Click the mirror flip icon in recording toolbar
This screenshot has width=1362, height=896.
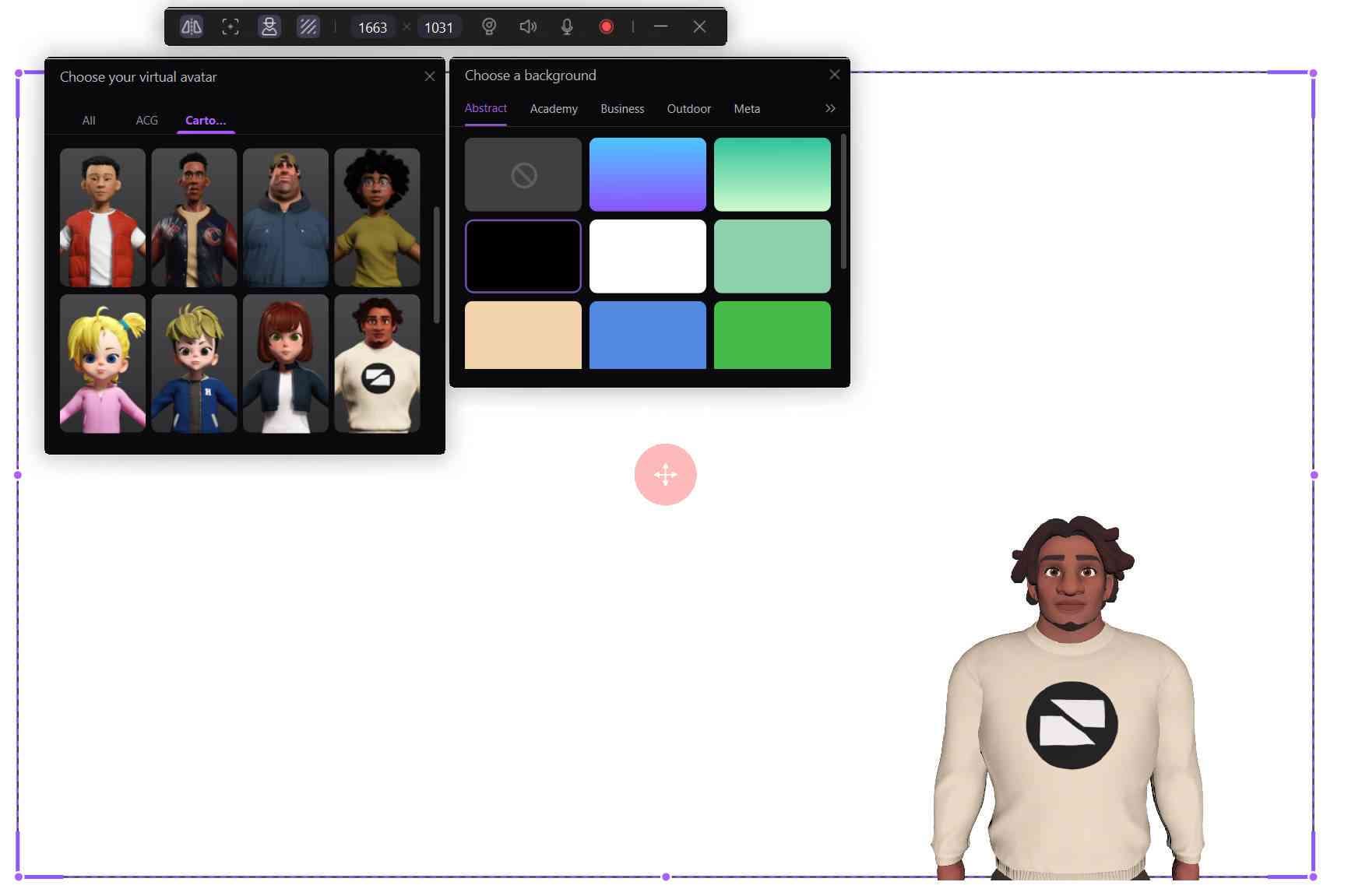tap(191, 27)
